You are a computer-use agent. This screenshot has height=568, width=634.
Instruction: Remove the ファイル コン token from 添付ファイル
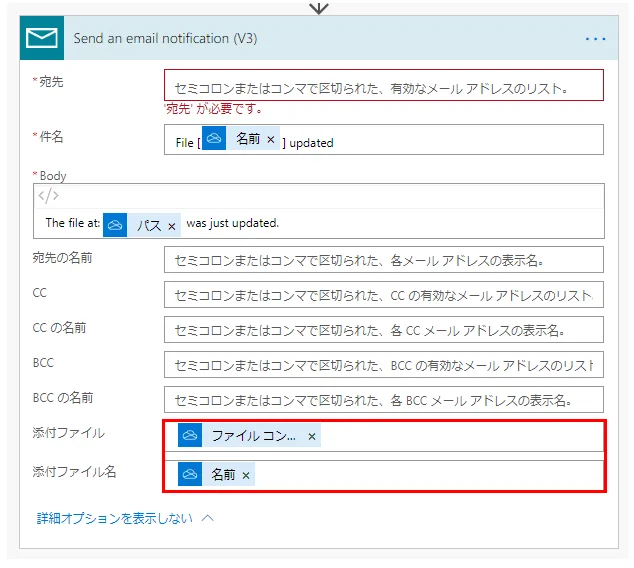click(x=312, y=437)
